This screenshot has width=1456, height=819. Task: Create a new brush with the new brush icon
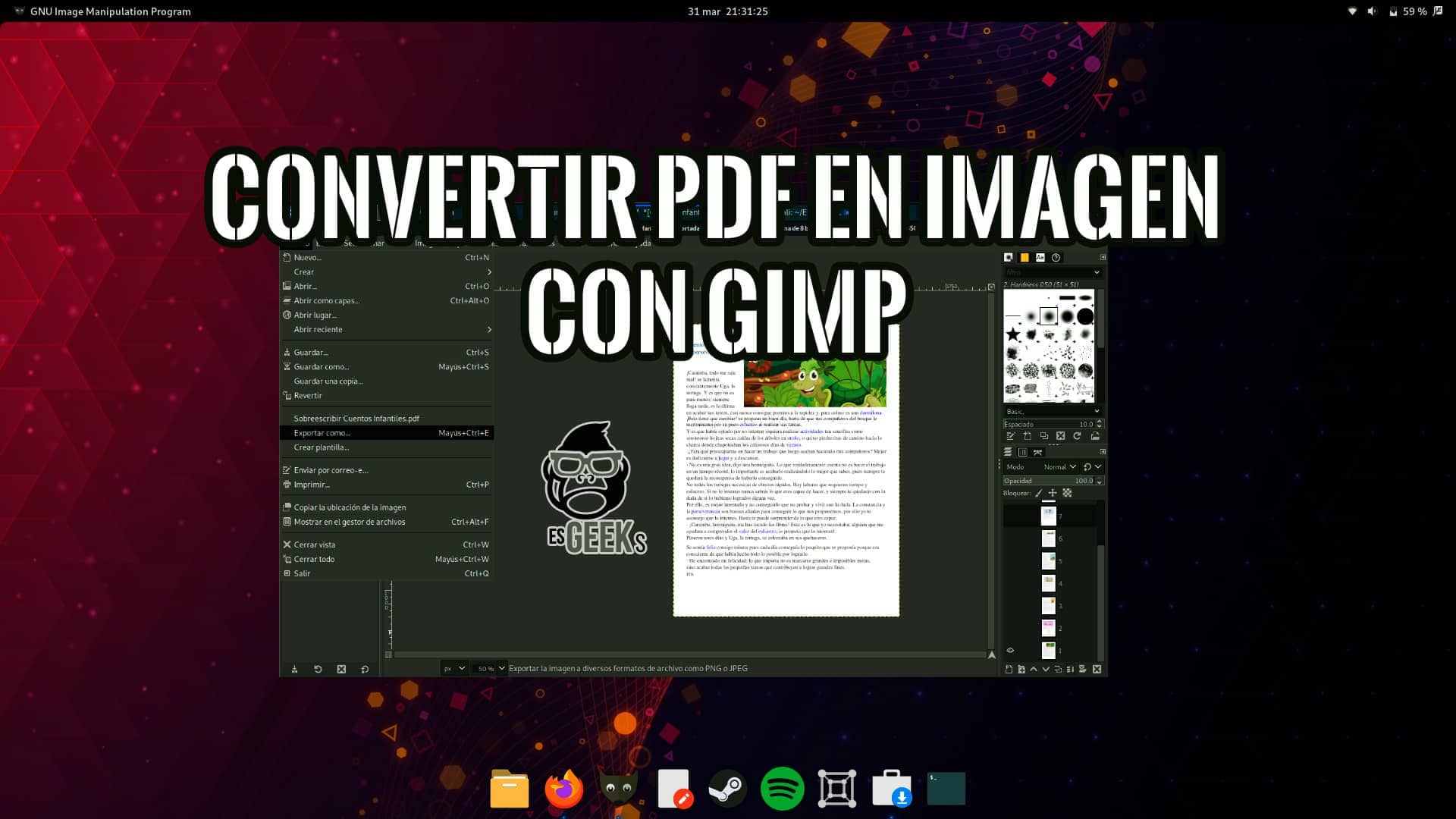tap(1028, 435)
